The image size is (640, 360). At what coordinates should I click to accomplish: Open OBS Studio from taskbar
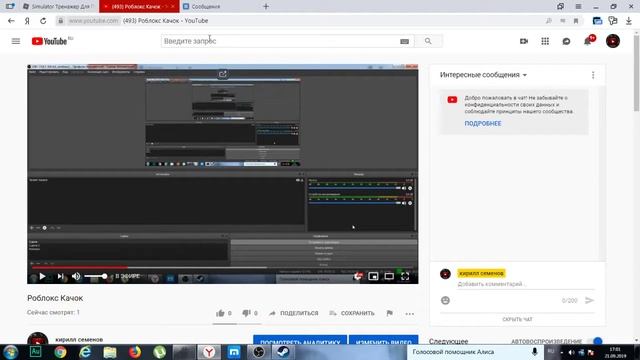[x=259, y=352]
